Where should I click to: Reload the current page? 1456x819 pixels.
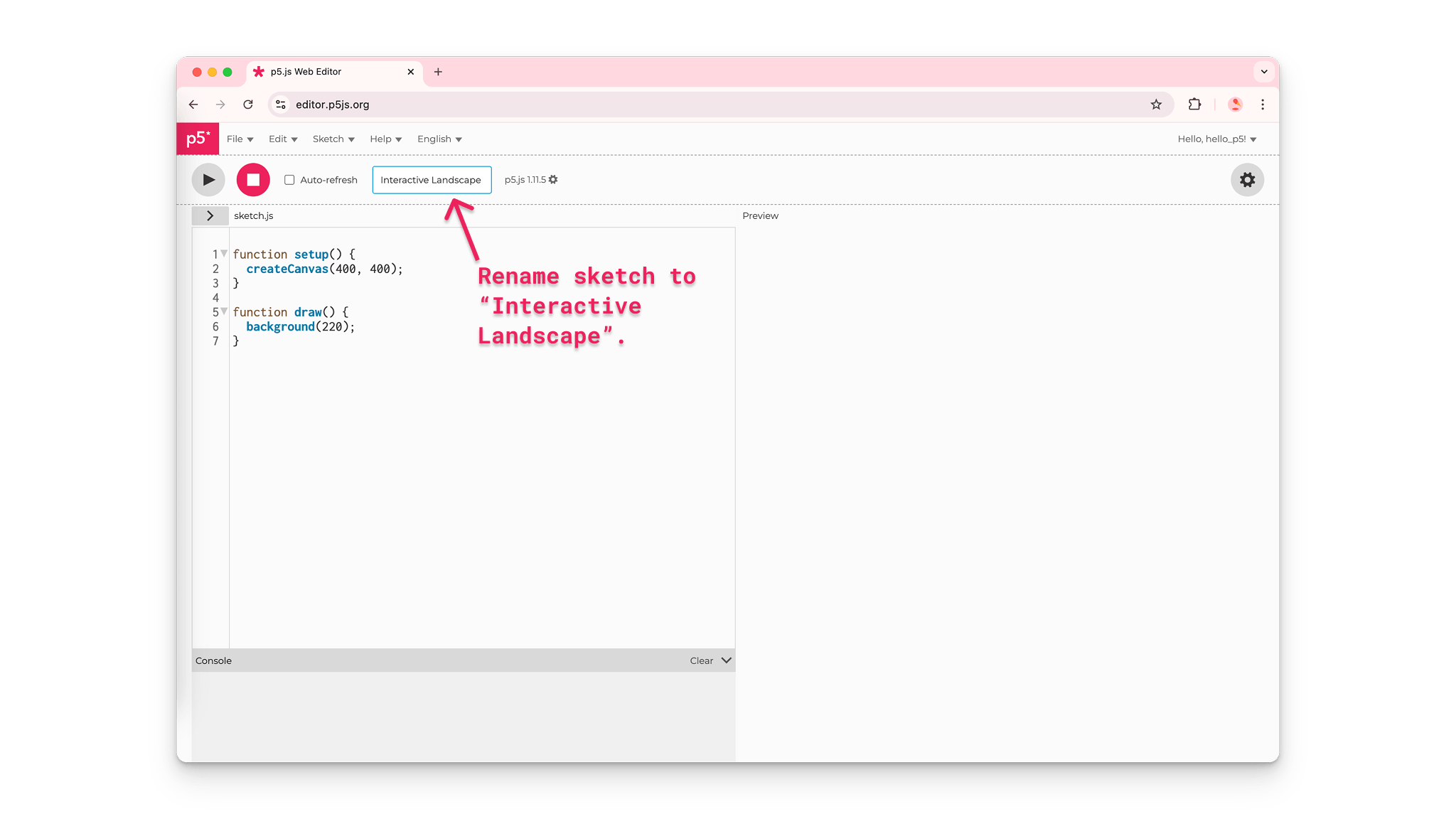(248, 104)
